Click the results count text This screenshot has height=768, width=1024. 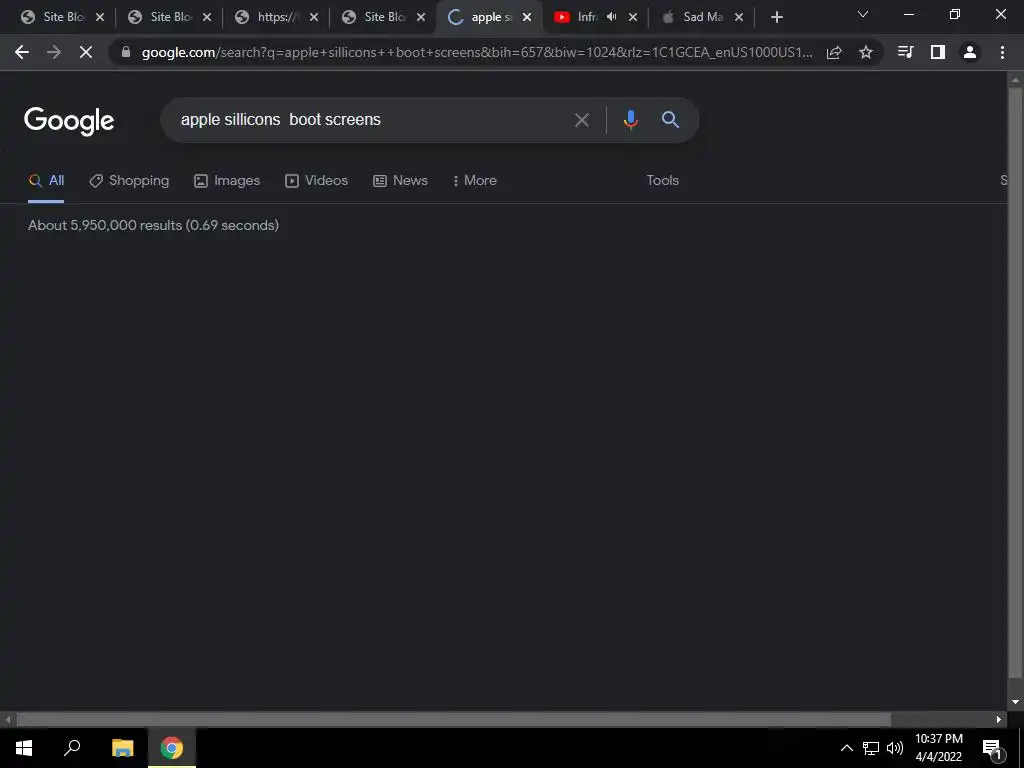pyautogui.click(x=153, y=225)
